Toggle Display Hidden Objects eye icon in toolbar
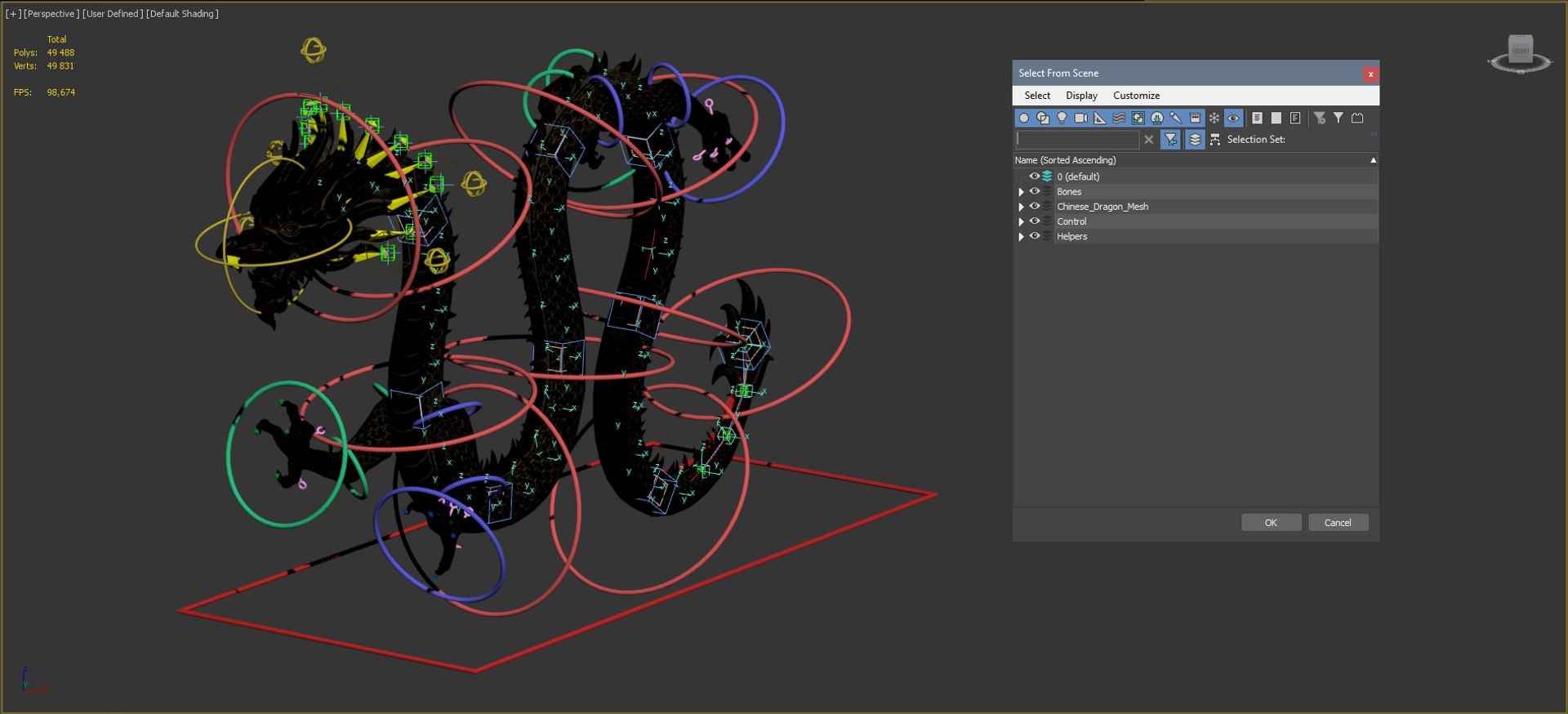Screen dimensions: 1568x714 point(1233,118)
